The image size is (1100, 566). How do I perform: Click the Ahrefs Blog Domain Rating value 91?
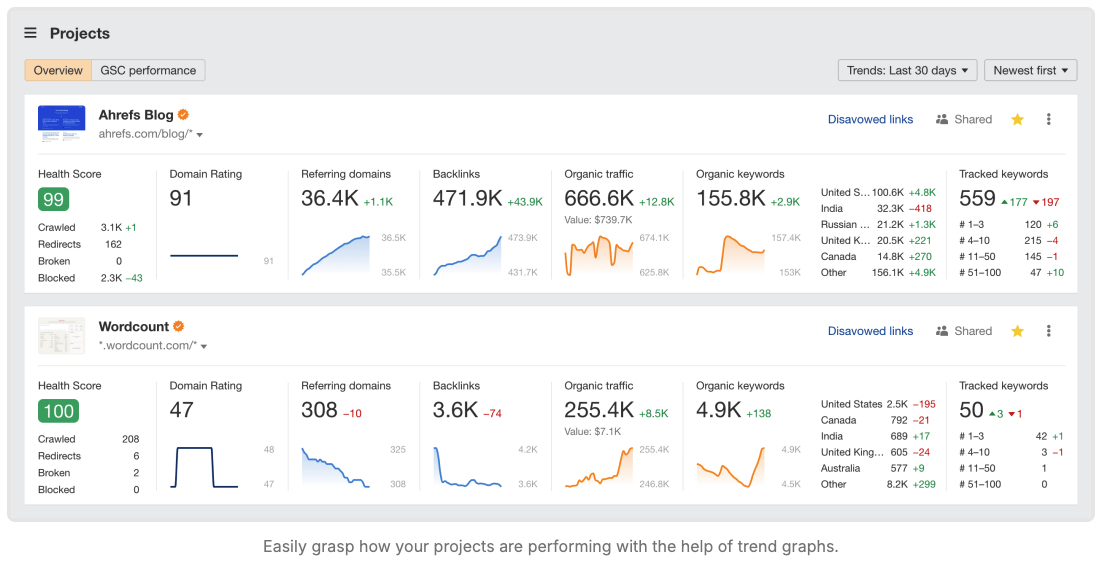click(180, 198)
